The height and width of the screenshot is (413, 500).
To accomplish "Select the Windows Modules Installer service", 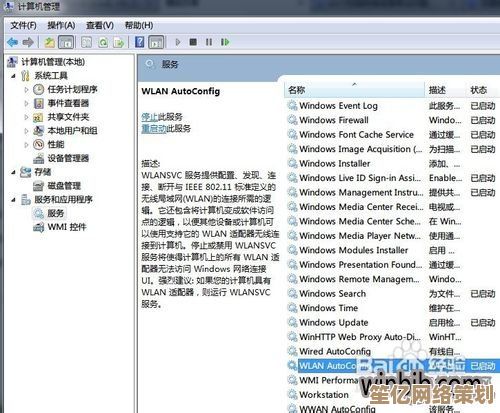I will (x=393, y=250).
